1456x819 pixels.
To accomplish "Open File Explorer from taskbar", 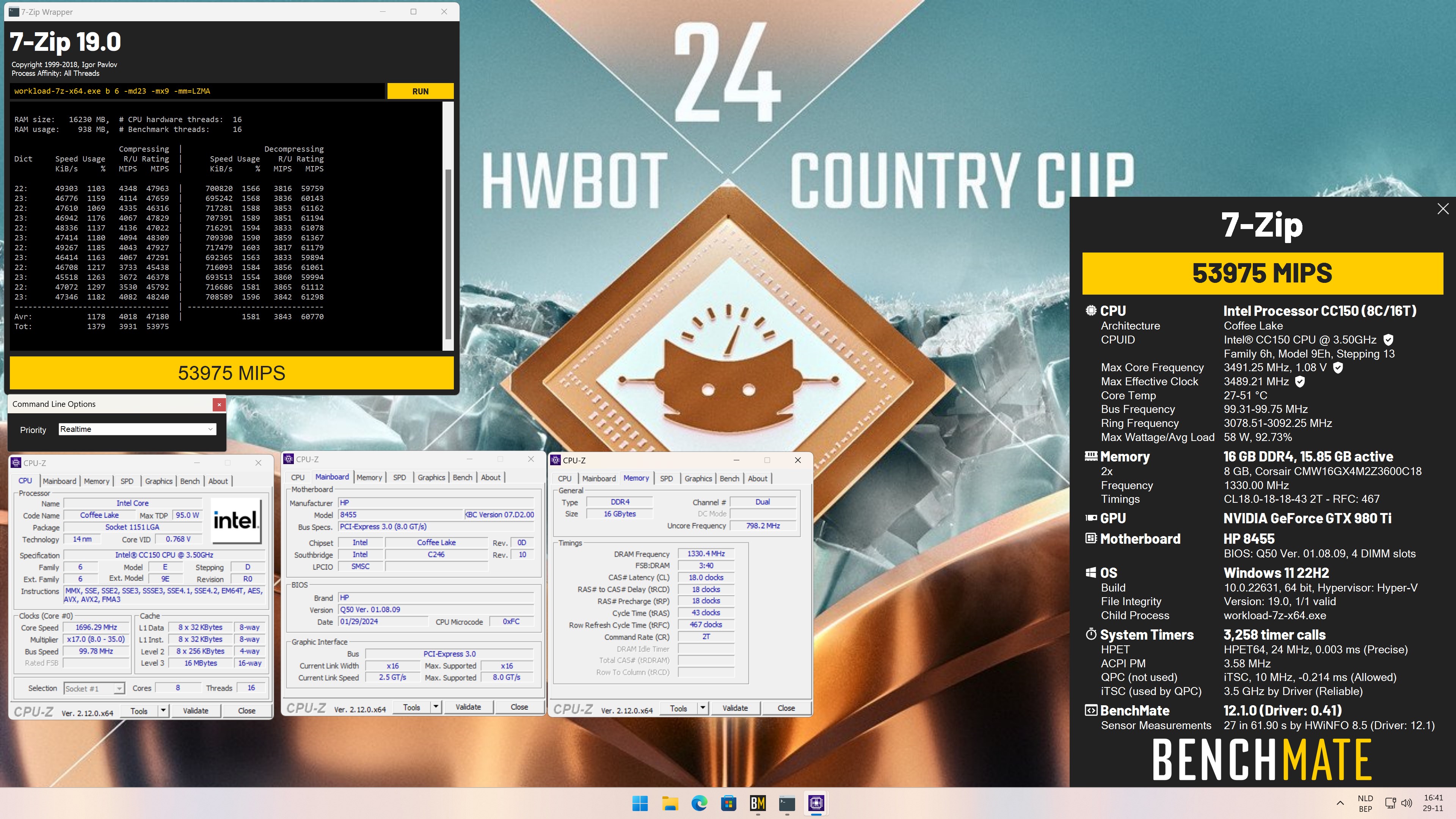I will pyautogui.click(x=670, y=803).
